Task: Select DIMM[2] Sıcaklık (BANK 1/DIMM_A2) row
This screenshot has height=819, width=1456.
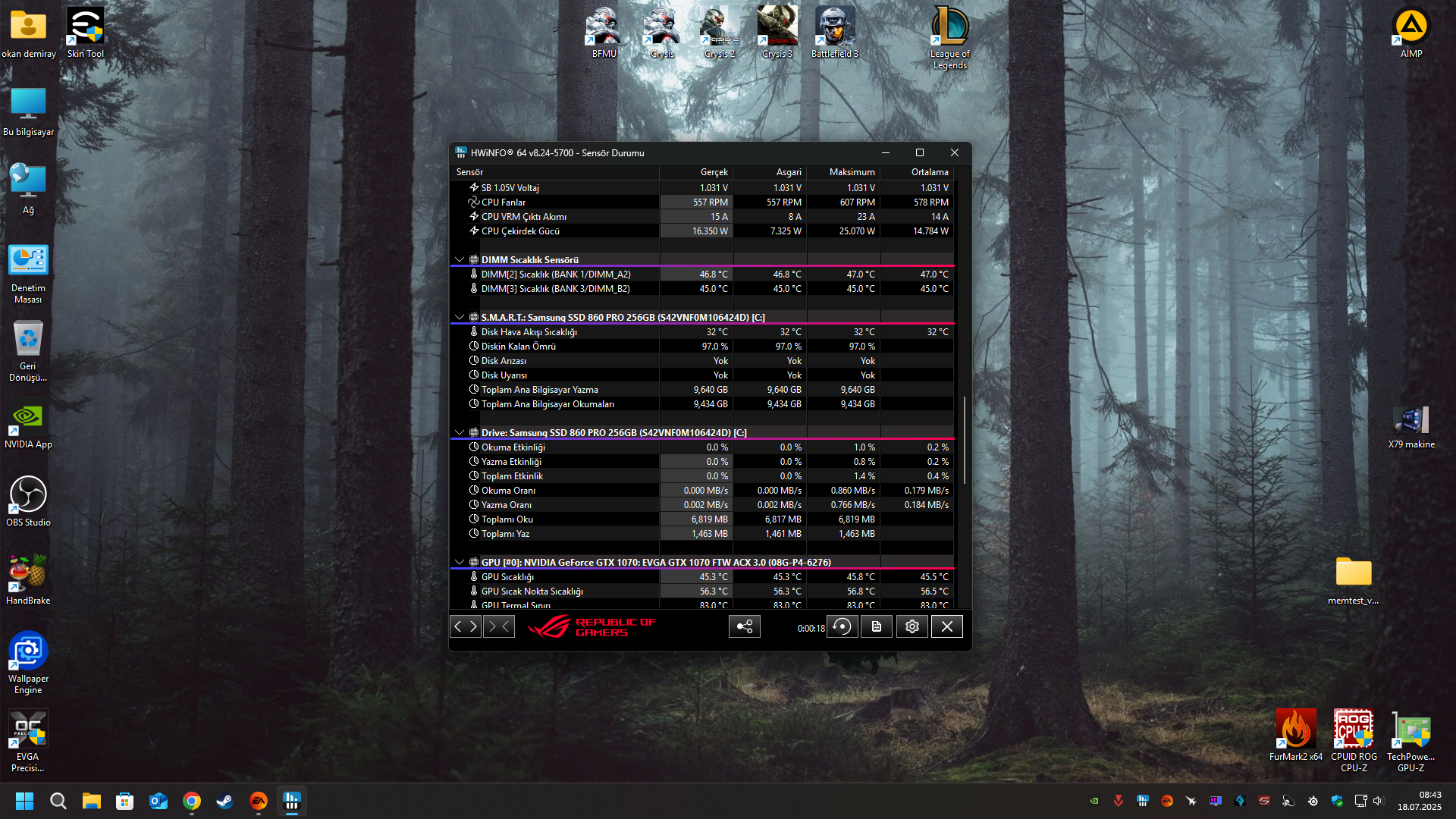Action: 701,275
